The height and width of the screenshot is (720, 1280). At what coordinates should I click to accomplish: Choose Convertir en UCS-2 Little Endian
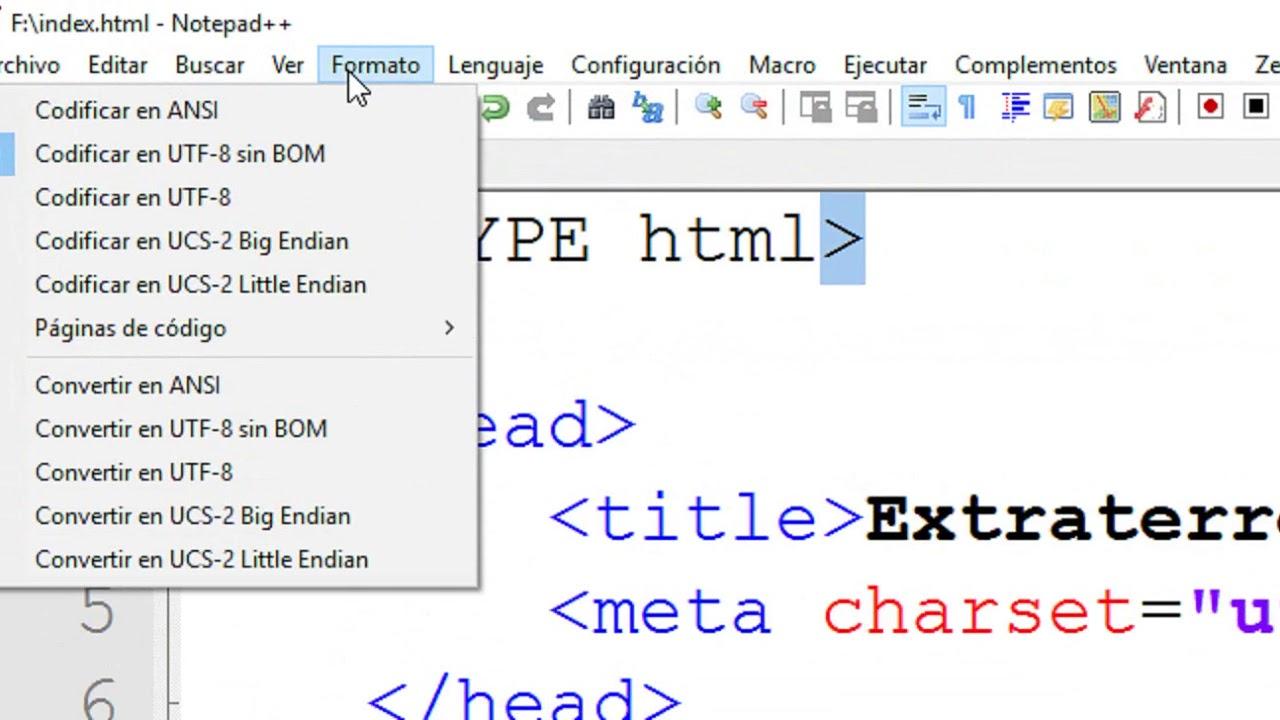238,559
